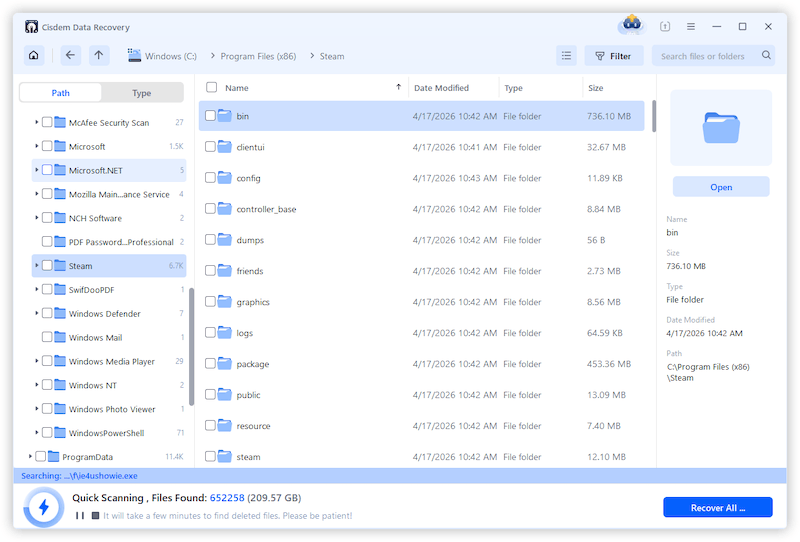Click the lightning quick scan icon
This screenshot has width=800, height=542.
[x=44, y=507]
